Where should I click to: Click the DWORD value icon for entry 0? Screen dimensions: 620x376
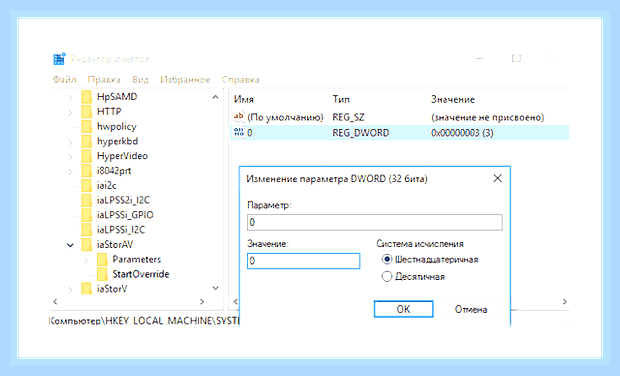239,132
